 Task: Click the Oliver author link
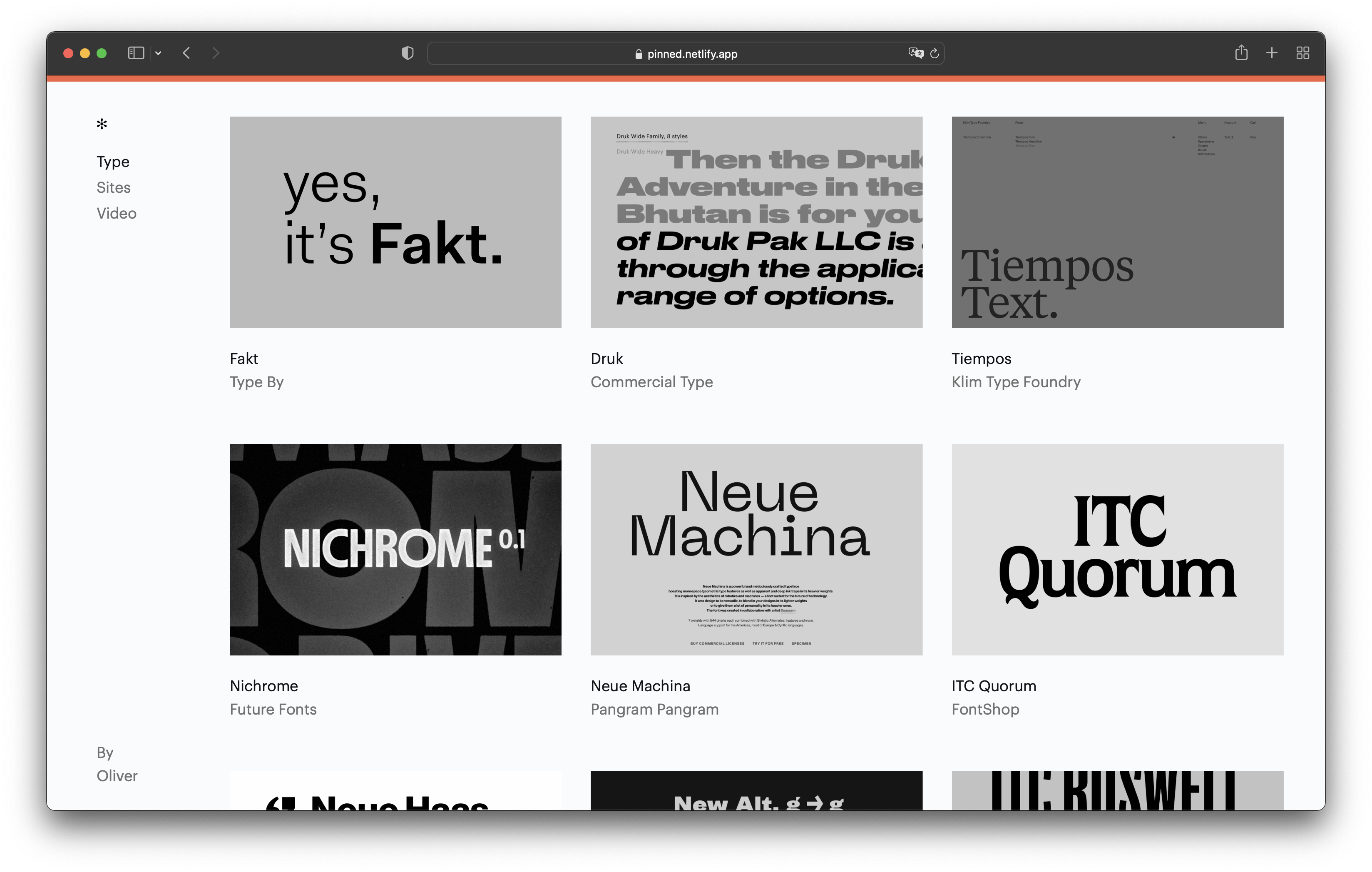(117, 776)
